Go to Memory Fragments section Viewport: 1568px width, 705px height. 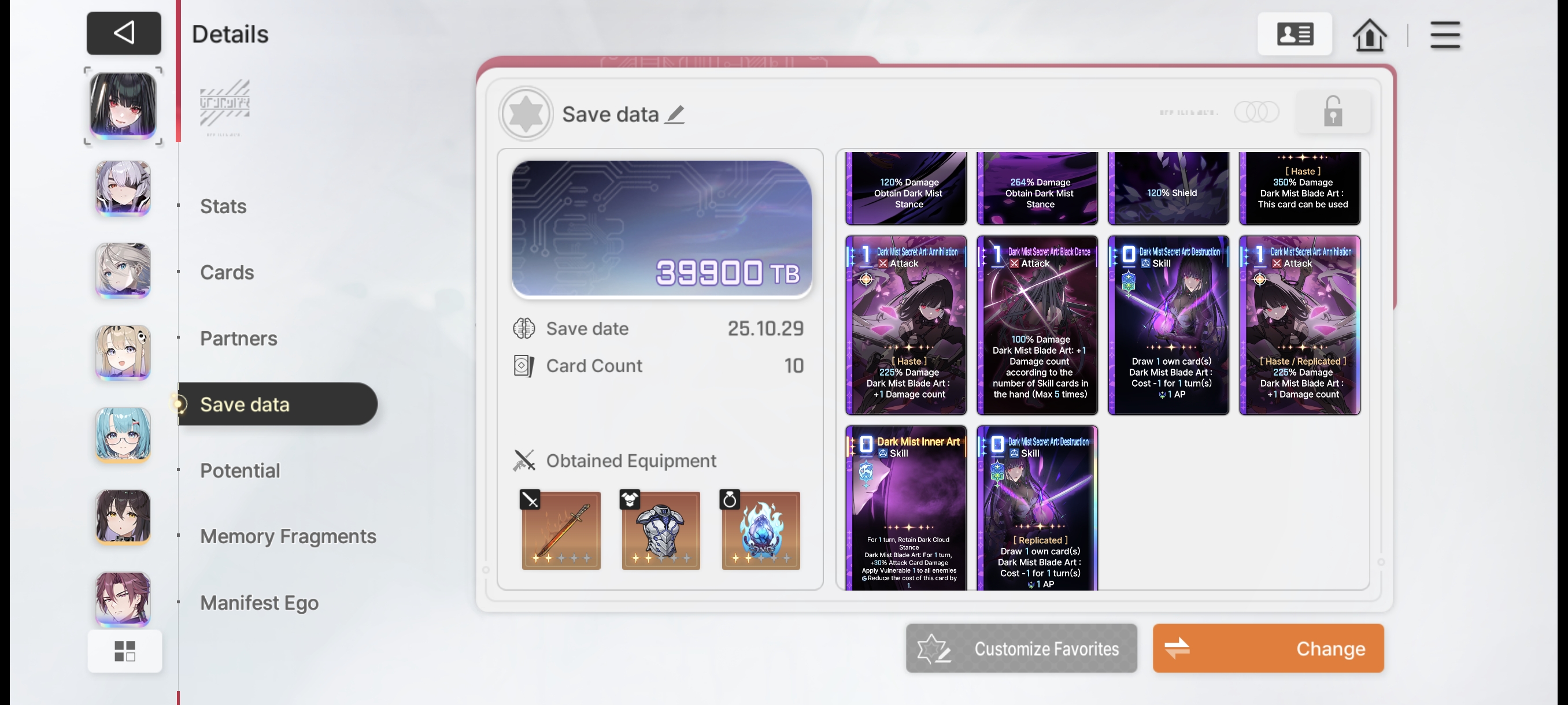(x=288, y=536)
